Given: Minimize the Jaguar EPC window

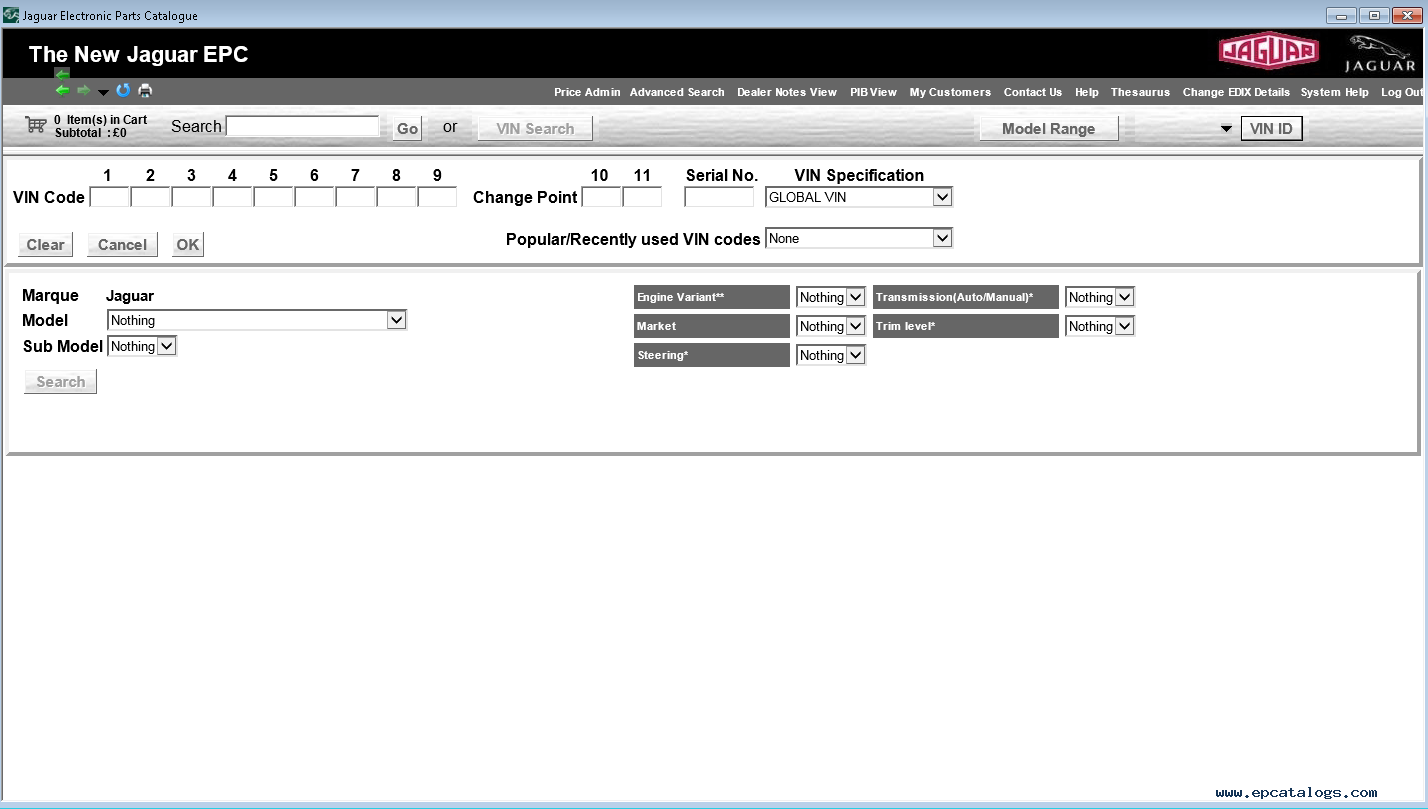Looking at the screenshot, I should (x=1341, y=15).
